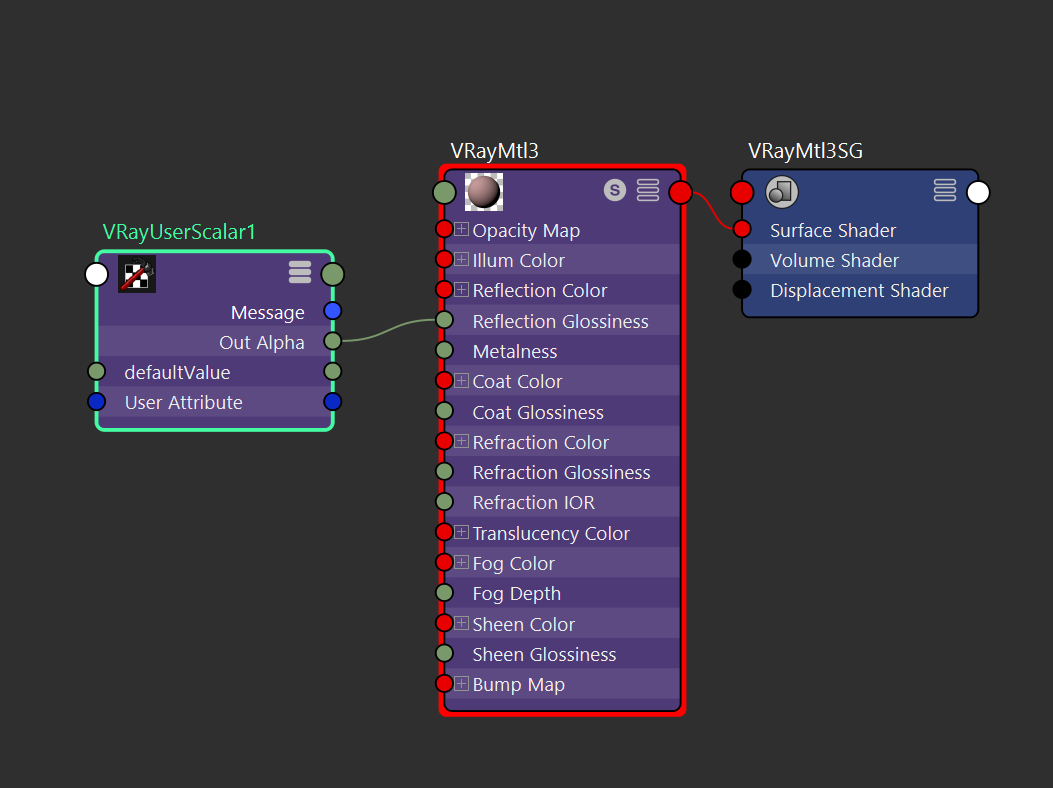Click the Sheen Glossiness input port
Viewport: 1053px width, 788px height.
[445, 653]
